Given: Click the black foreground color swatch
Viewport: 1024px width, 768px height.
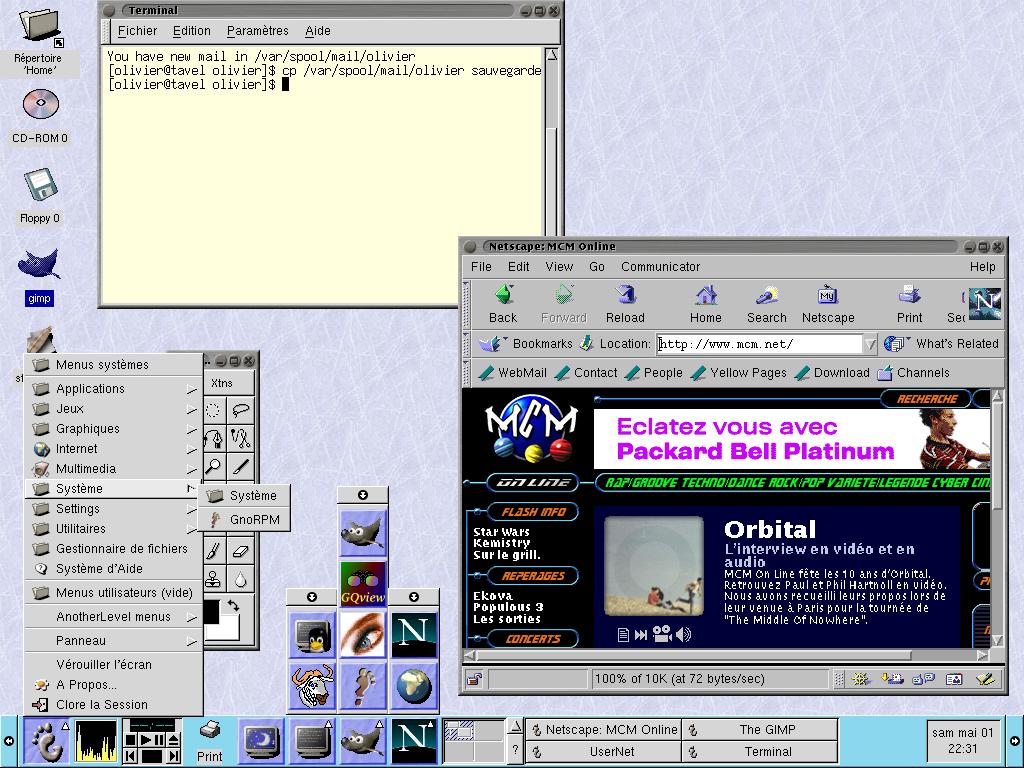Looking at the screenshot, I should [x=211, y=611].
